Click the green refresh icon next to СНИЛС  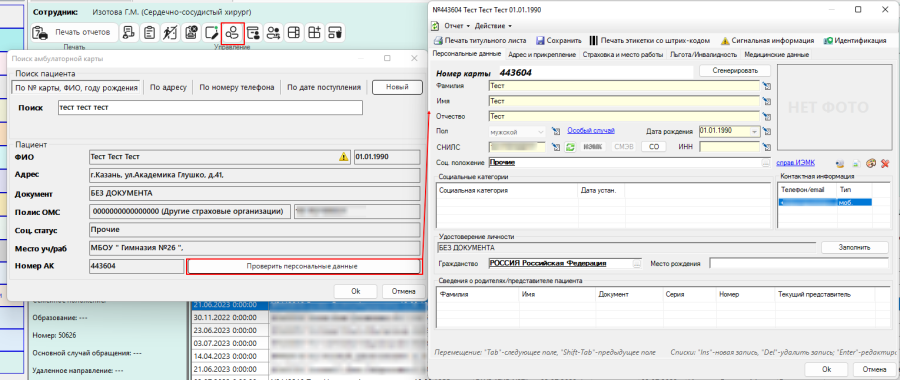(570, 147)
